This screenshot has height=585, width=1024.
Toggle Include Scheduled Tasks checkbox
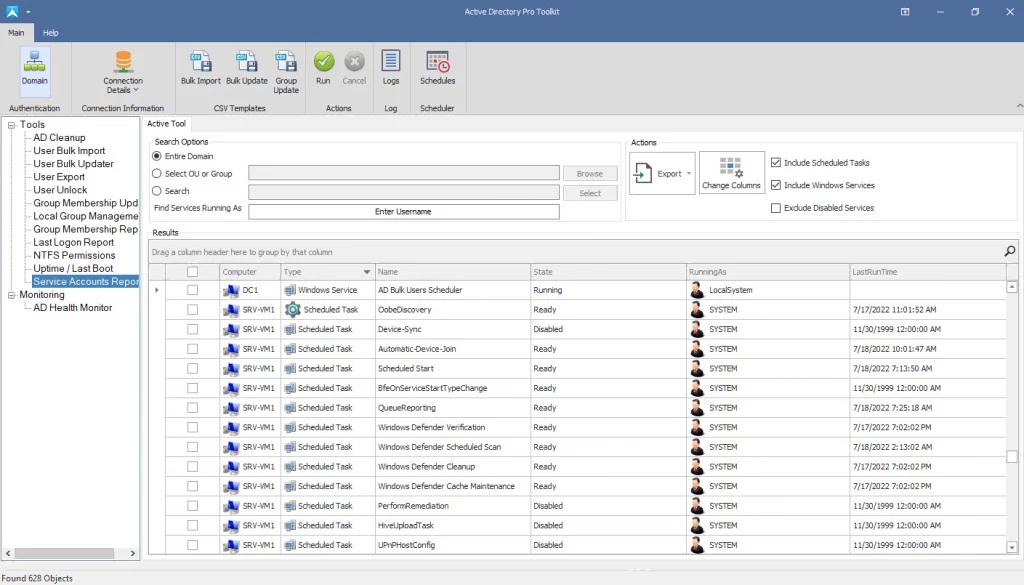[776, 163]
